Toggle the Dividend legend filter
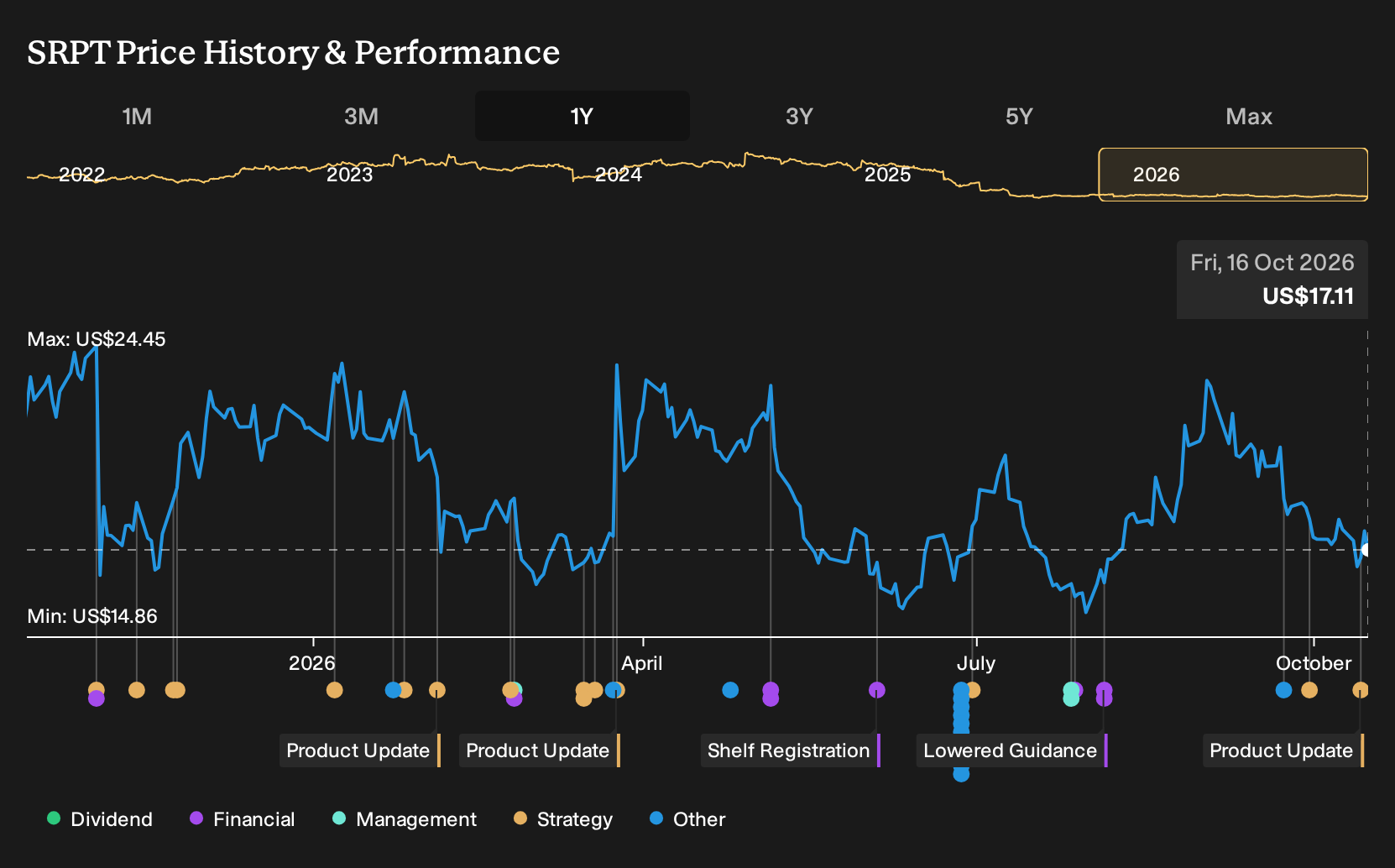Viewport: 1395px width, 868px height. tap(100, 819)
